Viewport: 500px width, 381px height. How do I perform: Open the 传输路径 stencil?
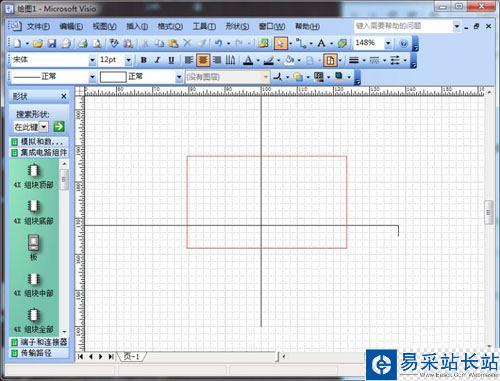(39, 353)
